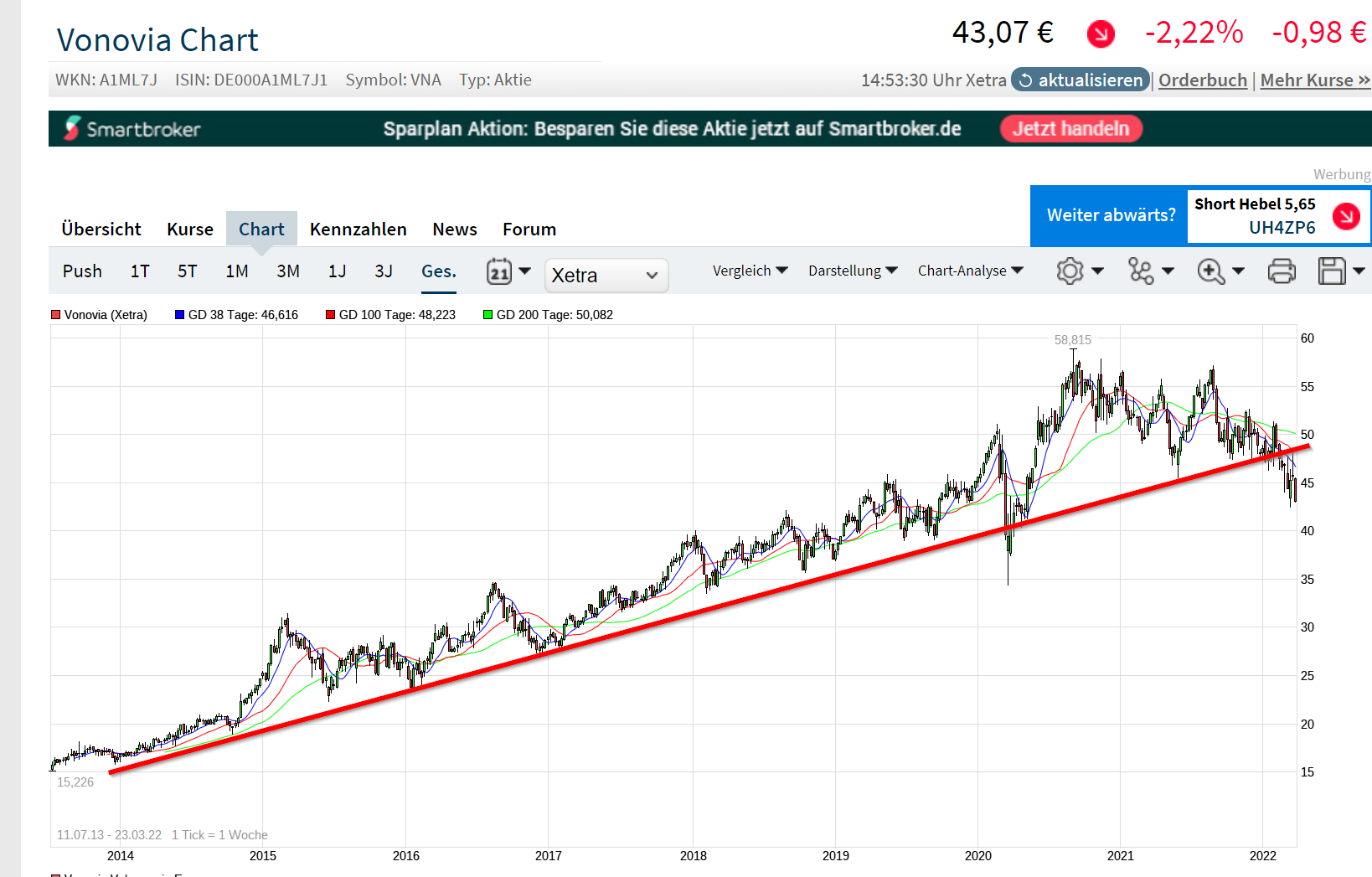Image resolution: width=1372 pixels, height=877 pixels.
Task: Open the chart settings gear icon
Action: pos(1070,271)
